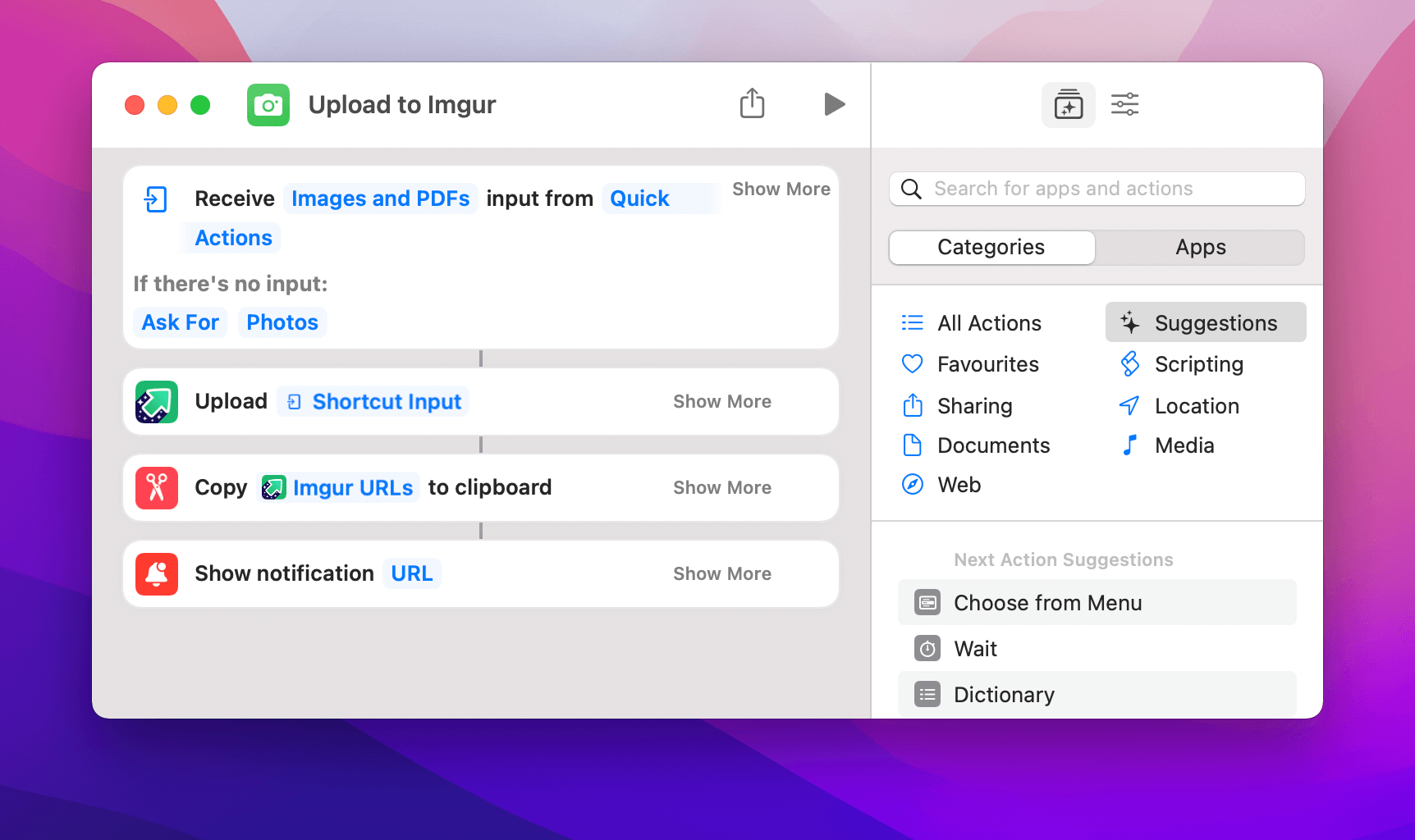
Task: Expand Show More on the Show notification action
Action: pyautogui.click(x=722, y=573)
